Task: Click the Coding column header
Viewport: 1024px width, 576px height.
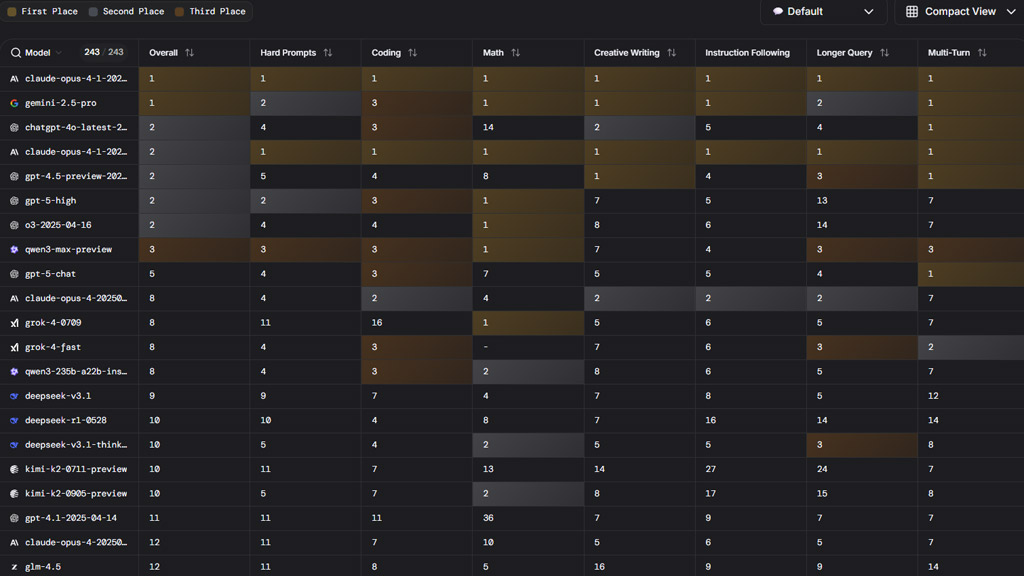Action: tap(386, 53)
